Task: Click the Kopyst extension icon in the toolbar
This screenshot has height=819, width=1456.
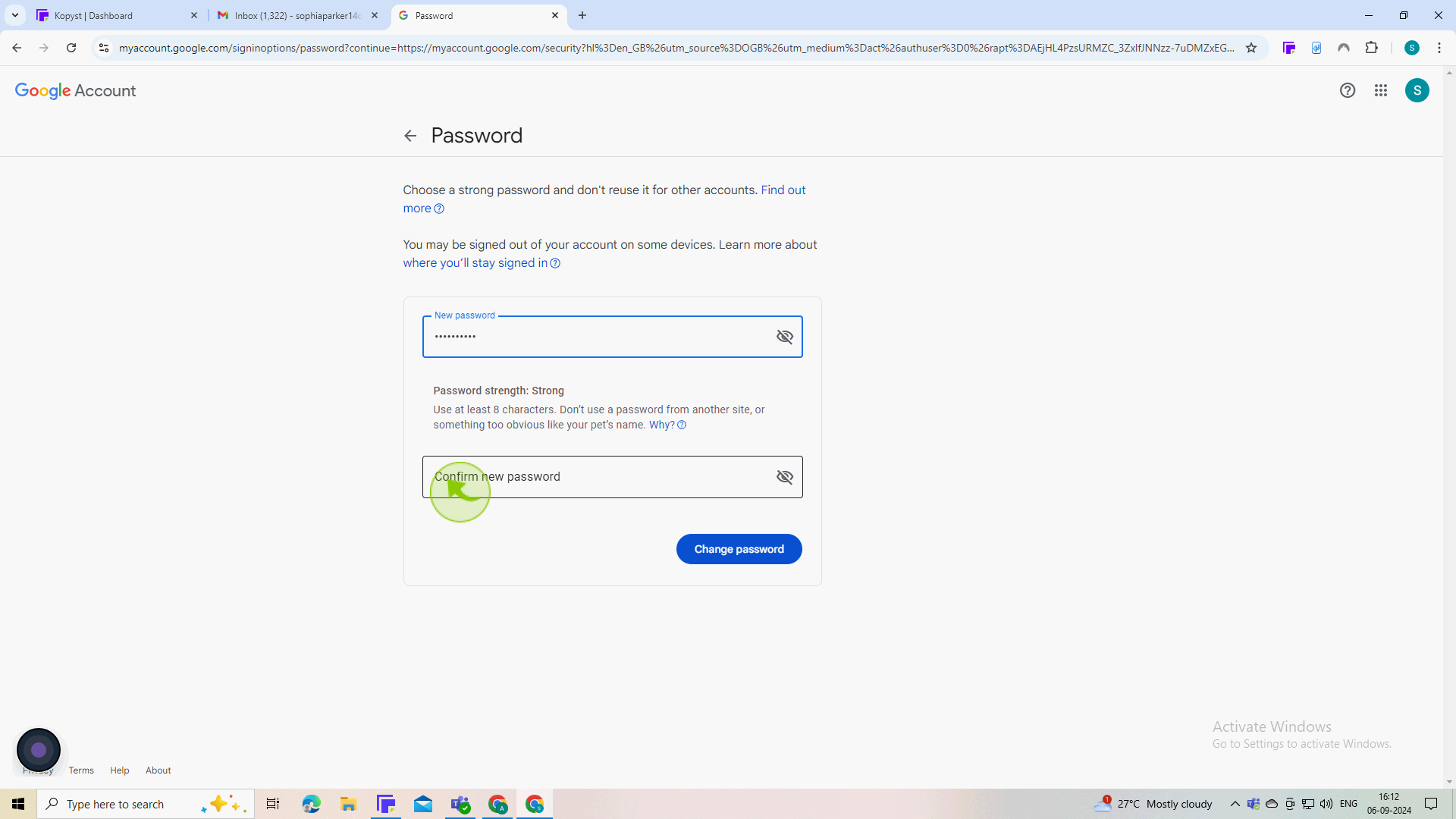Action: (x=1289, y=48)
